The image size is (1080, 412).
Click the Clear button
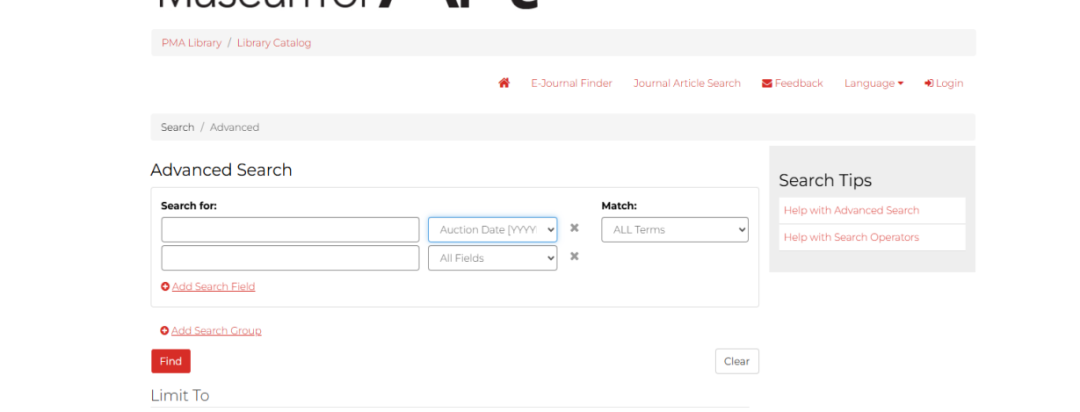736,361
